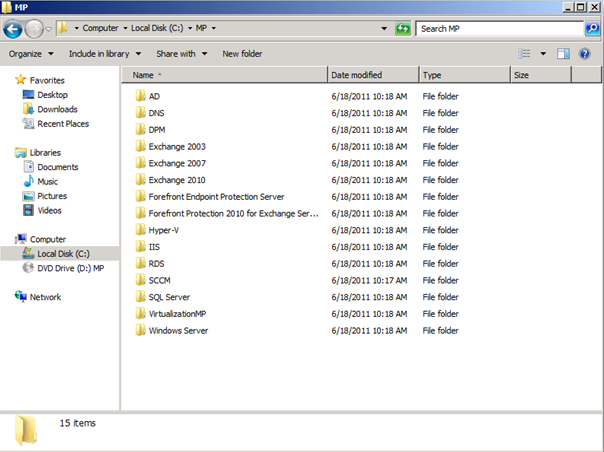
Task: Open the view options dropdown arrow
Action: [x=543, y=54]
